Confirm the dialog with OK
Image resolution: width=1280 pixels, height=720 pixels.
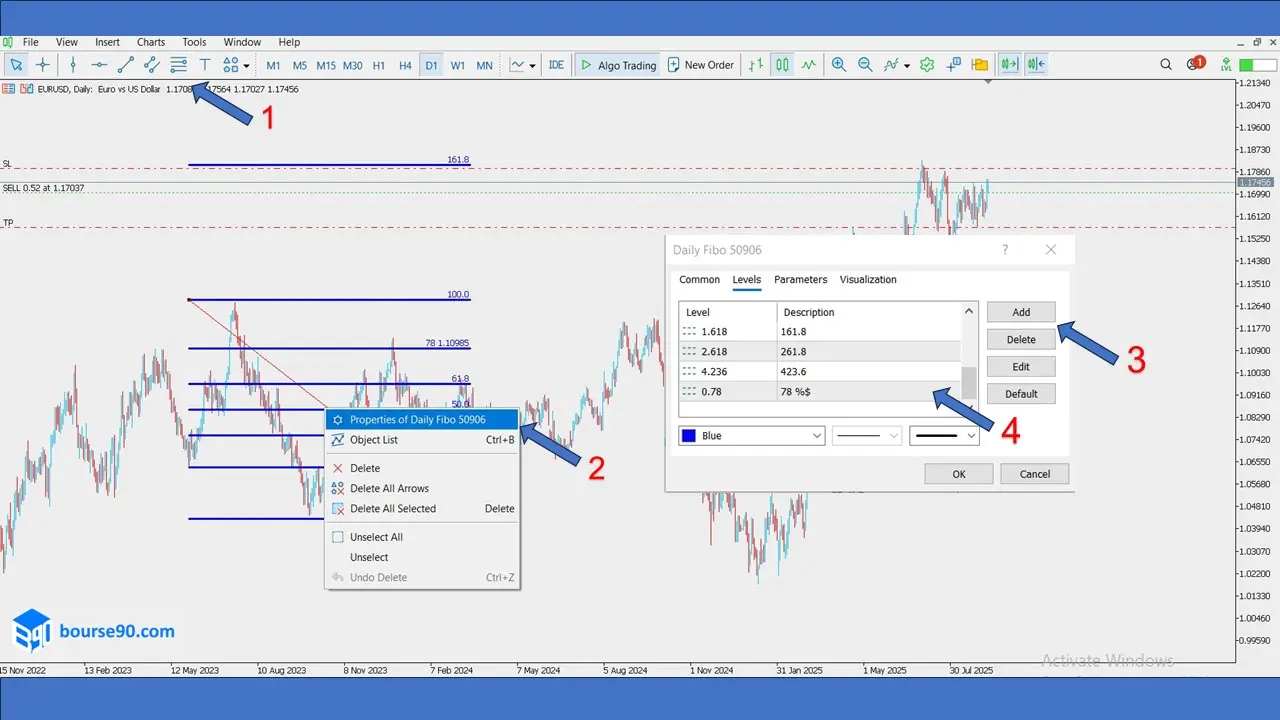coord(958,474)
